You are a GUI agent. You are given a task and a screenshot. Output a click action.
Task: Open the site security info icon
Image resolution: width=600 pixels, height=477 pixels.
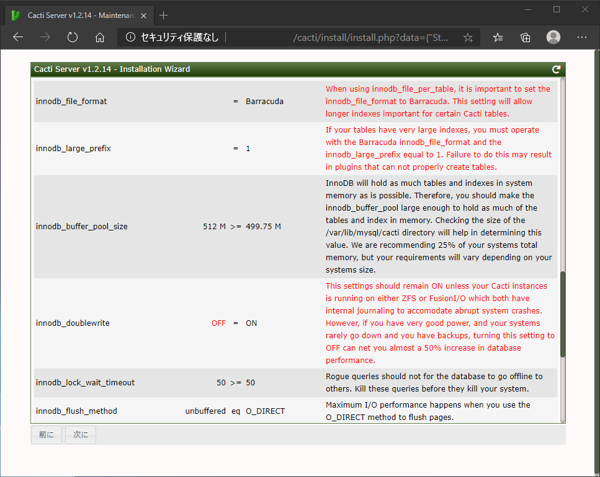(130, 37)
